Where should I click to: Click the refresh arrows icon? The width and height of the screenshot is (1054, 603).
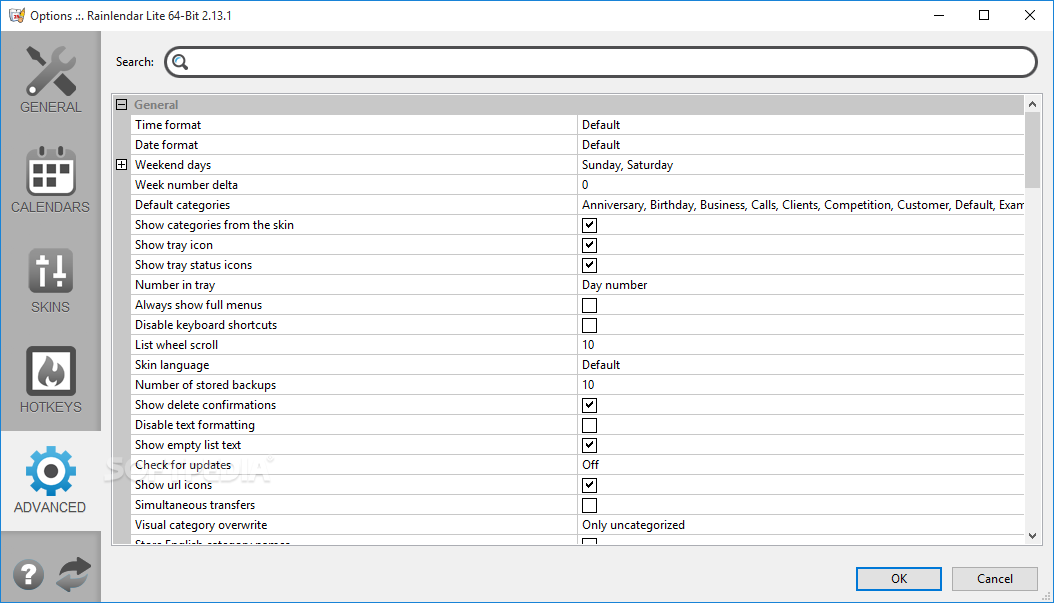tap(73, 575)
